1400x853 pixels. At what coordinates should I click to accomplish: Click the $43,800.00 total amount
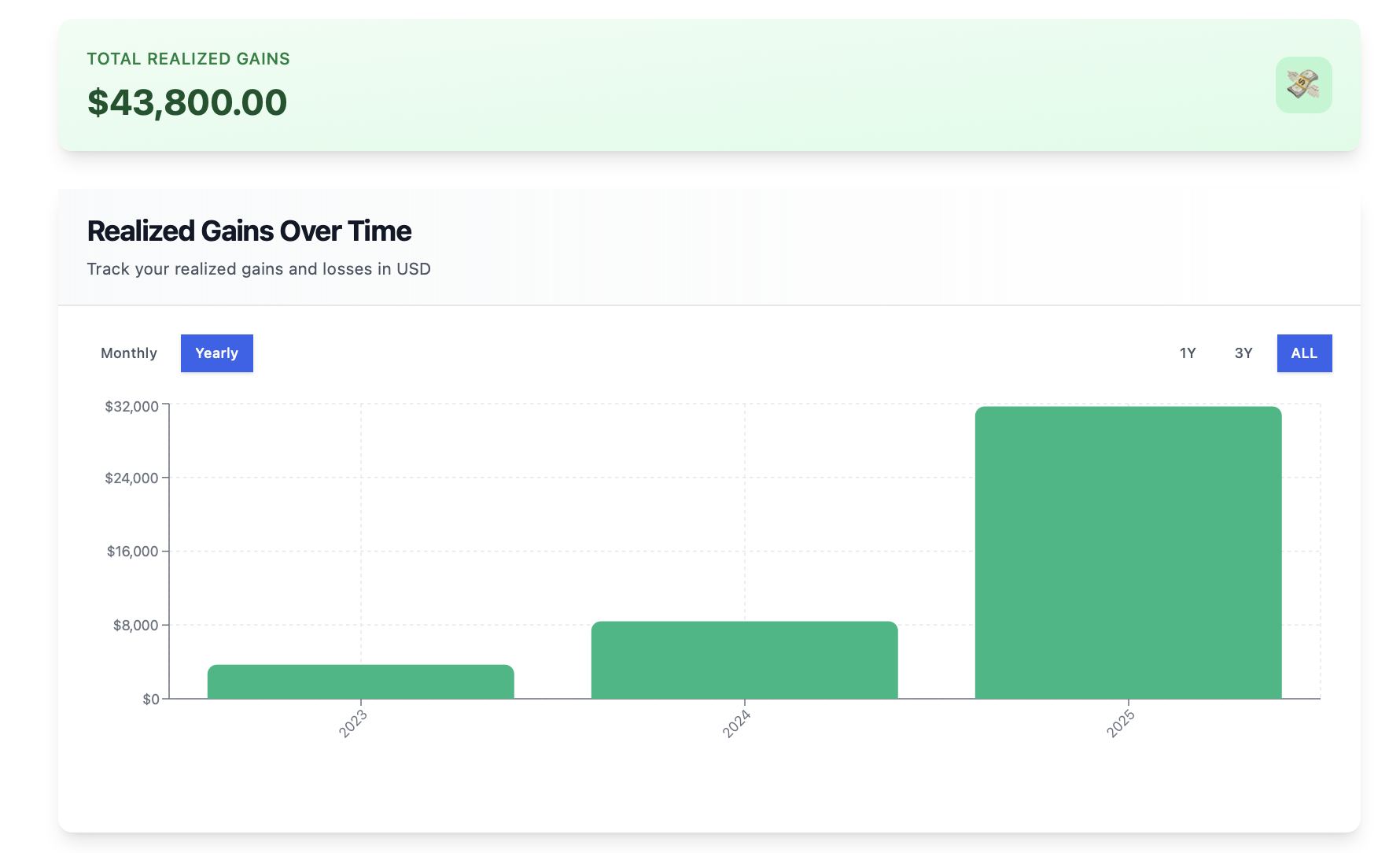(187, 102)
